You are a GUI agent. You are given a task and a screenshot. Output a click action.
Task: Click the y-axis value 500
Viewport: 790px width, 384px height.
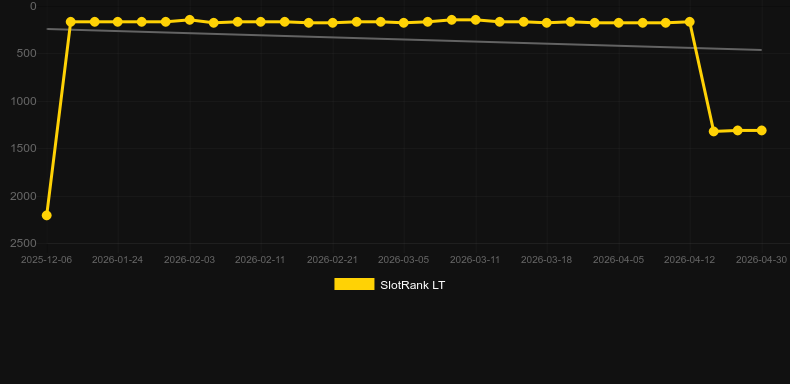tap(27, 53)
